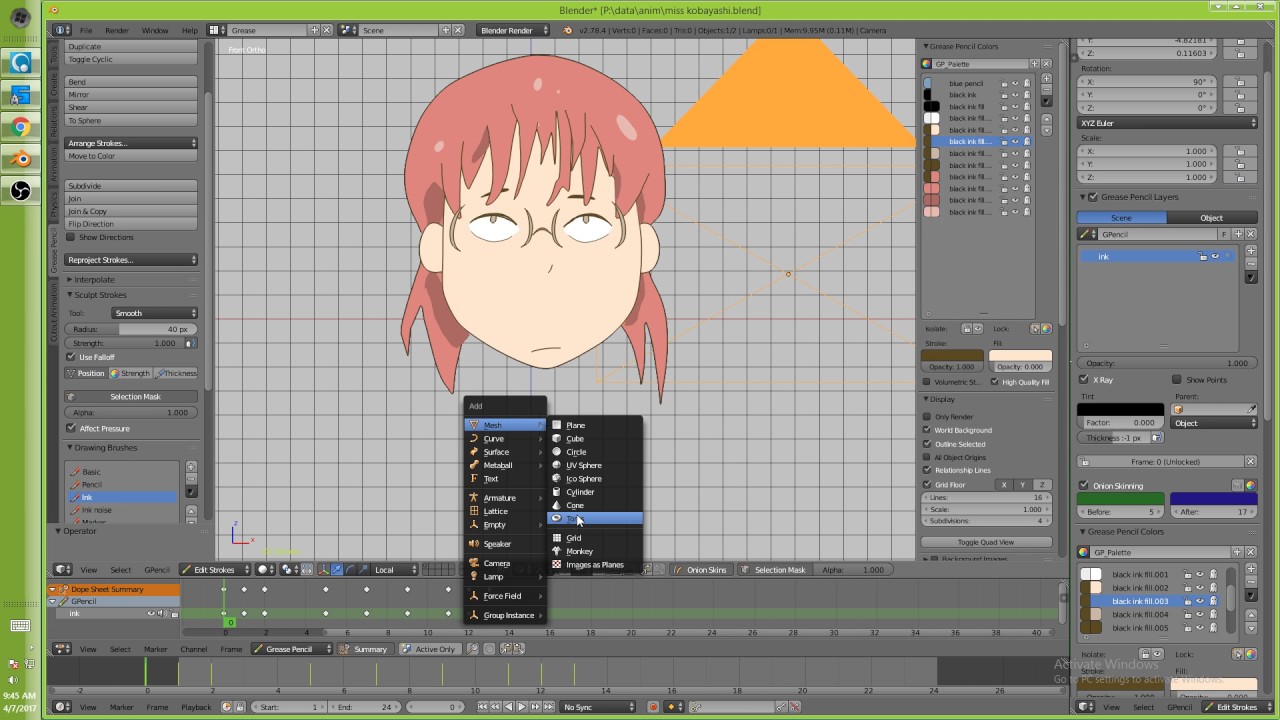Select Camera from the Add menu
The height and width of the screenshot is (720, 1280).
[x=506, y=563]
